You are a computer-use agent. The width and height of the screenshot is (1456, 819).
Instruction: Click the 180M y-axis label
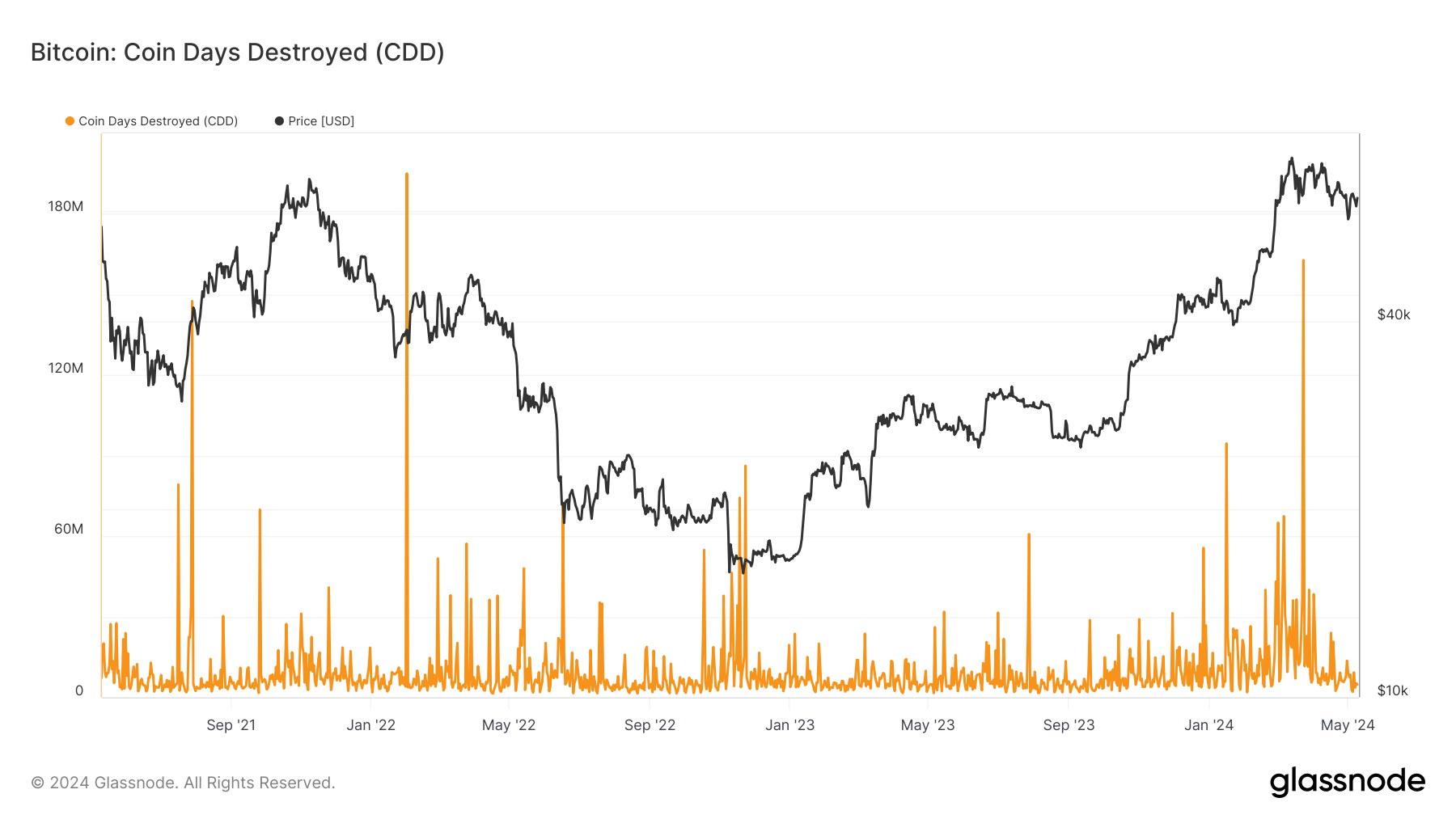(x=66, y=206)
